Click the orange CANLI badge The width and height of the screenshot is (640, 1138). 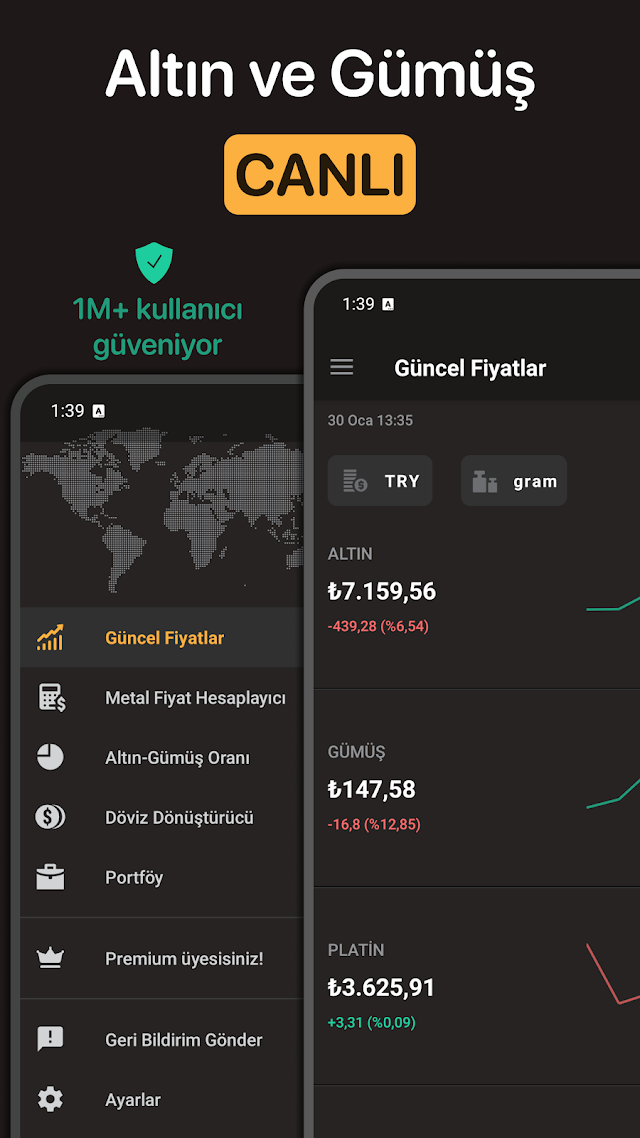tap(320, 174)
